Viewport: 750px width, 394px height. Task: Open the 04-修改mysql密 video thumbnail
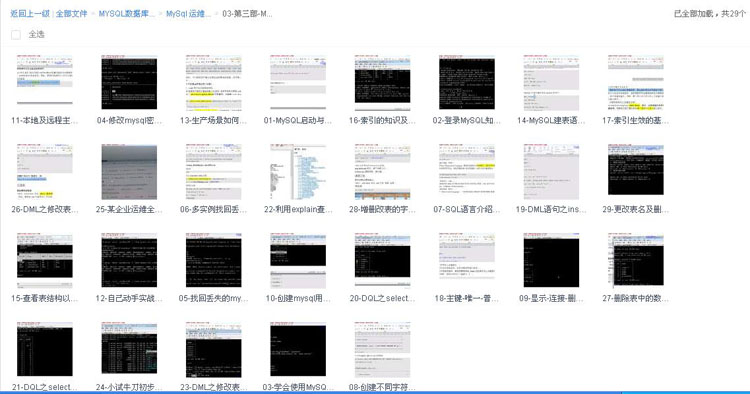point(129,81)
